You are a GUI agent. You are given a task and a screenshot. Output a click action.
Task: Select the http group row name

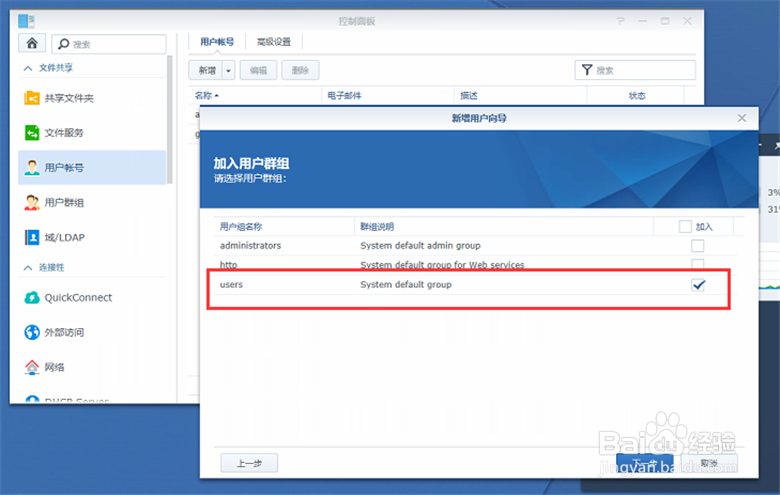pyautogui.click(x=228, y=264)
